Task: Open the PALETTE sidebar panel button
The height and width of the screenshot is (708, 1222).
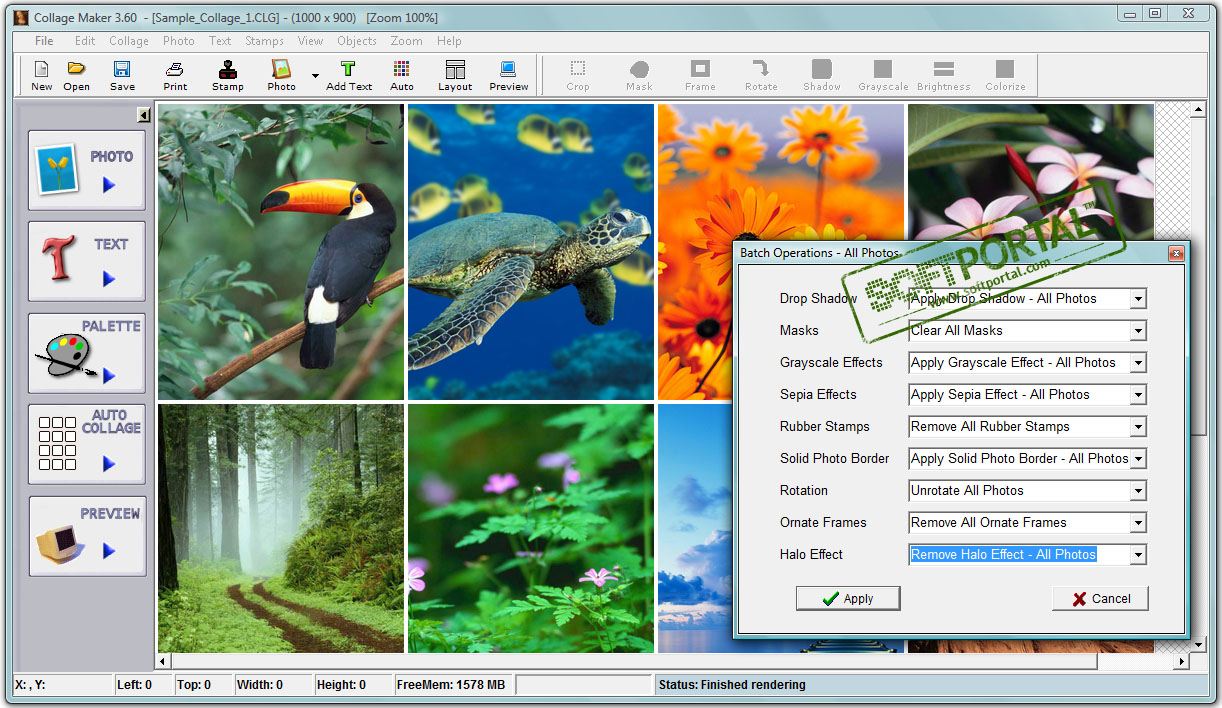Action: 87,353
